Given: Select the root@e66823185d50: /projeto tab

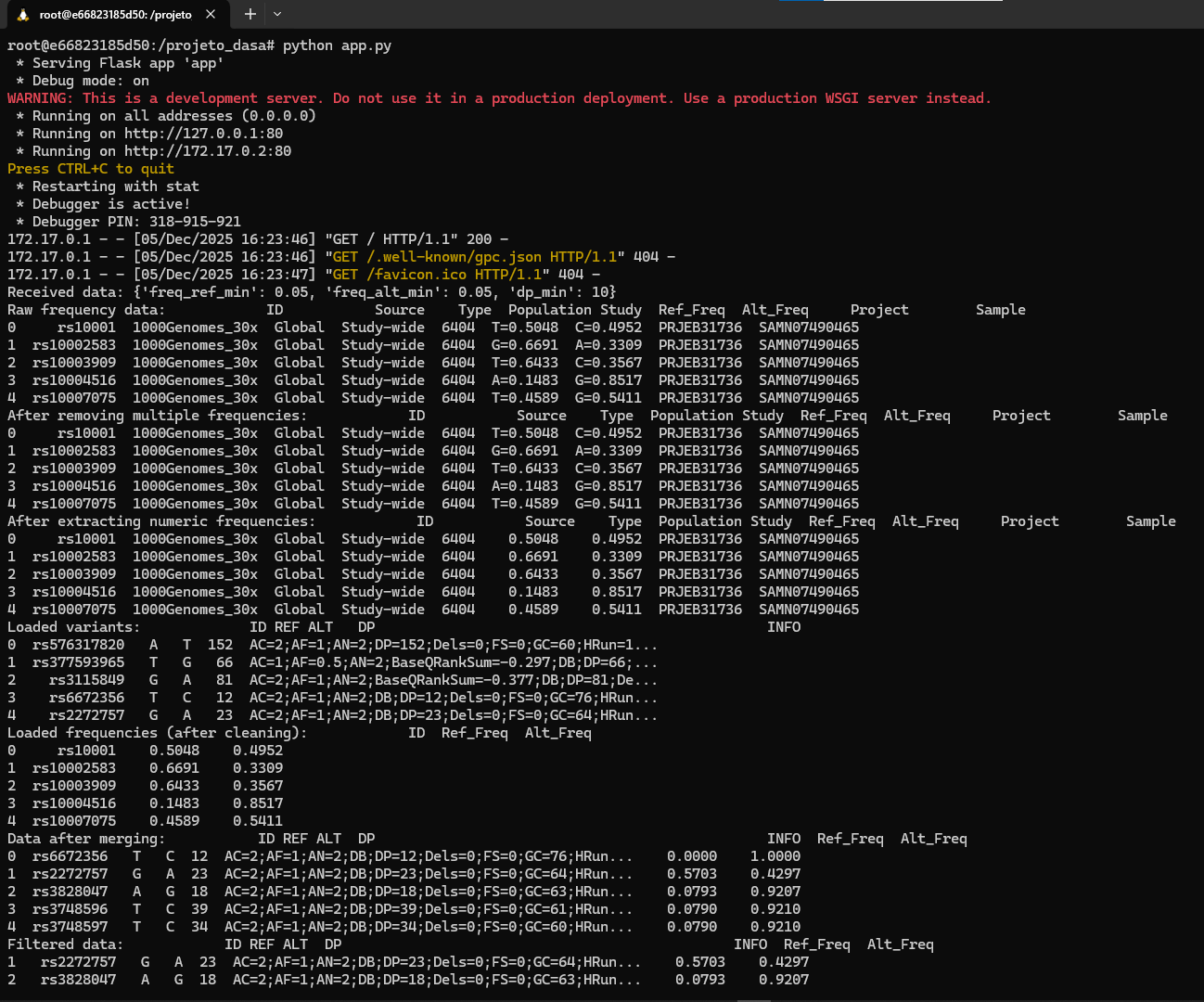Looking at the screenshot, I should (x=115, y=14).
